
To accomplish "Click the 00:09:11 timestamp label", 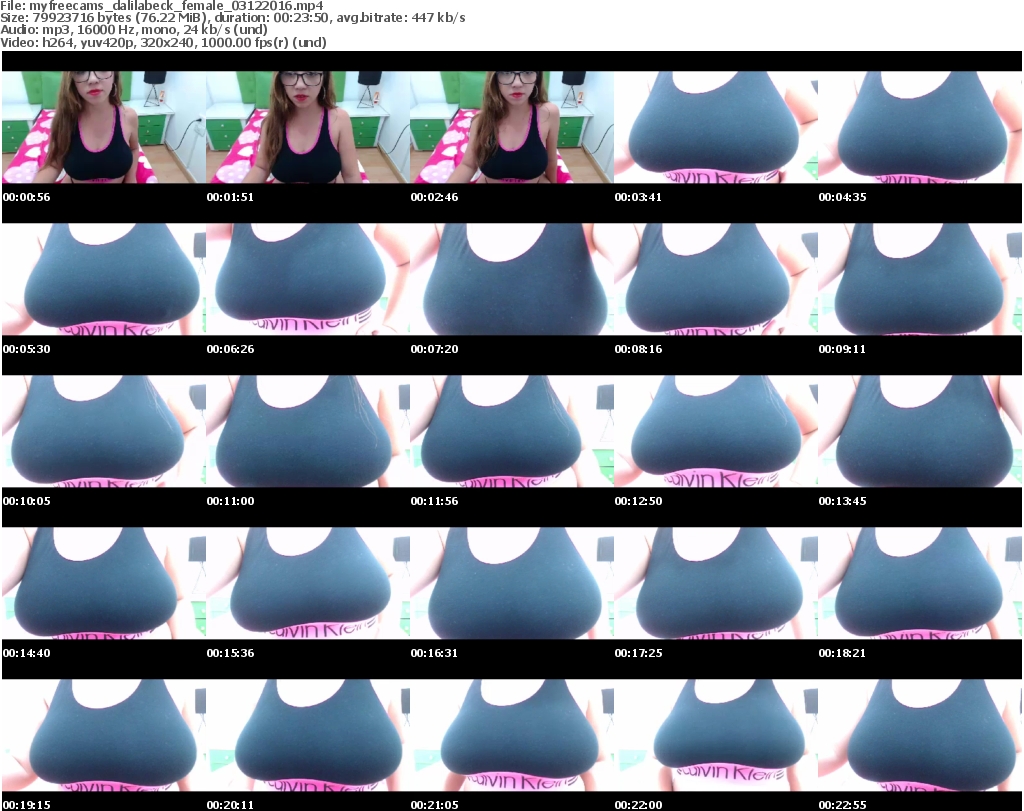I will 842,349.
